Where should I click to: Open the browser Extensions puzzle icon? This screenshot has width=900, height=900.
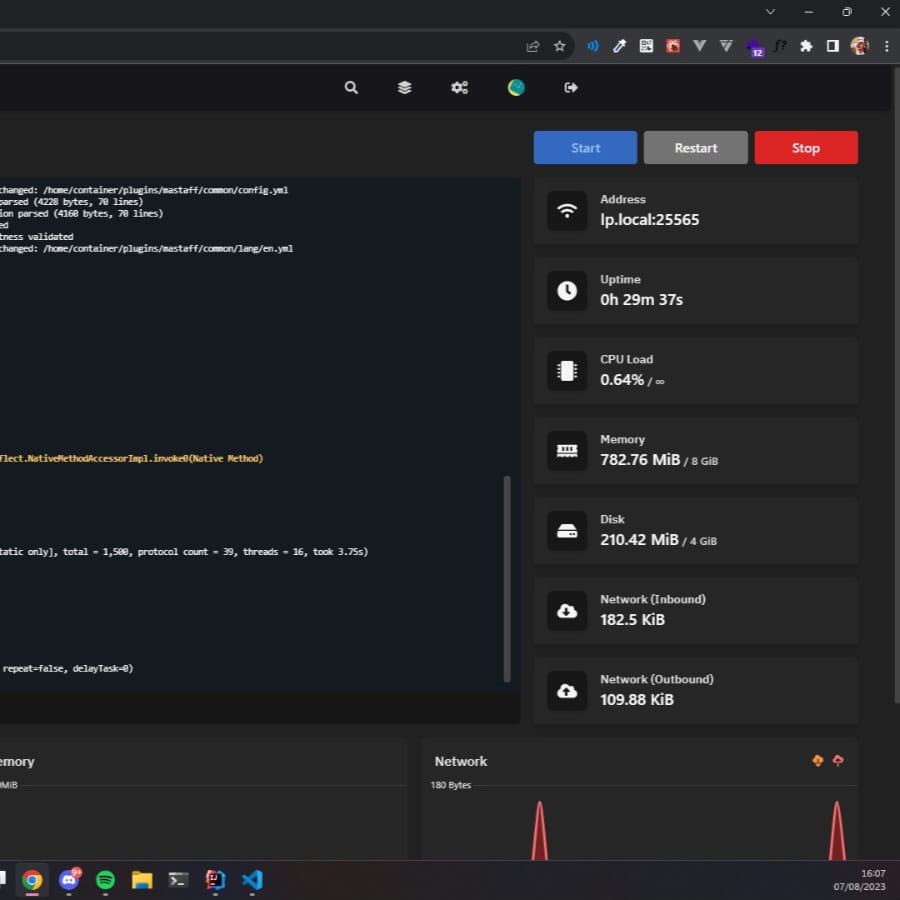click(806, 46)
